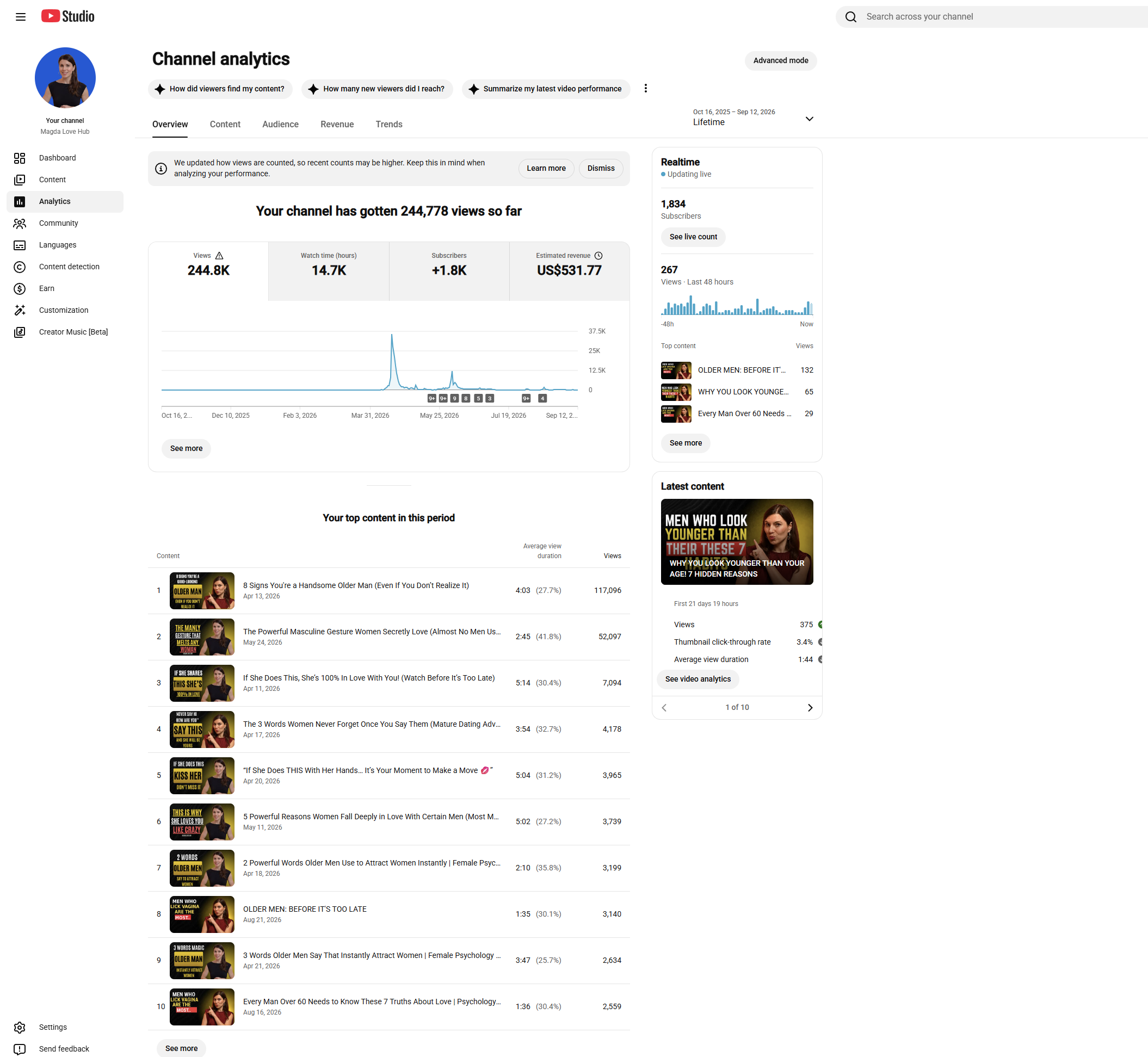Click the search magnifier icon

[x=850, y=16]
